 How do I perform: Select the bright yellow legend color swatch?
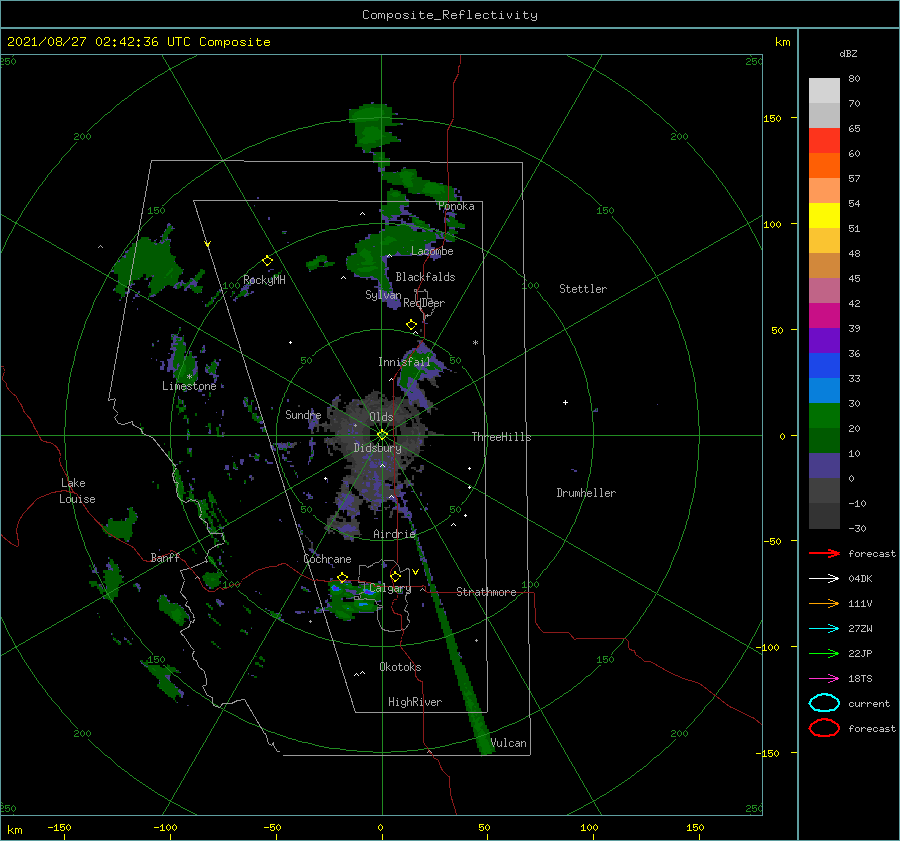824,215
